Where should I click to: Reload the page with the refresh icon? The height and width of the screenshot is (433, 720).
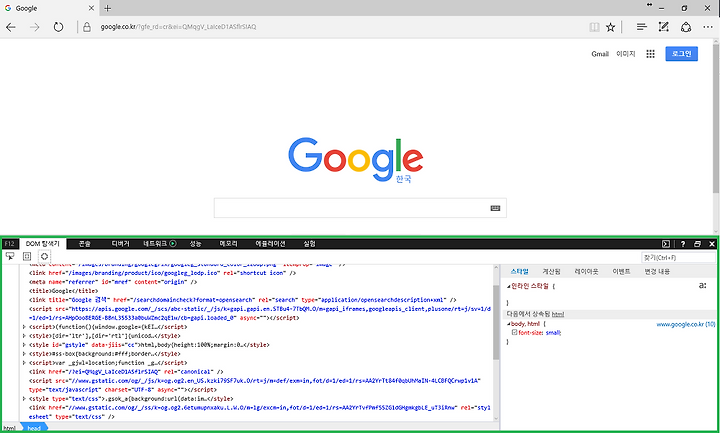(x=58, y=27)
